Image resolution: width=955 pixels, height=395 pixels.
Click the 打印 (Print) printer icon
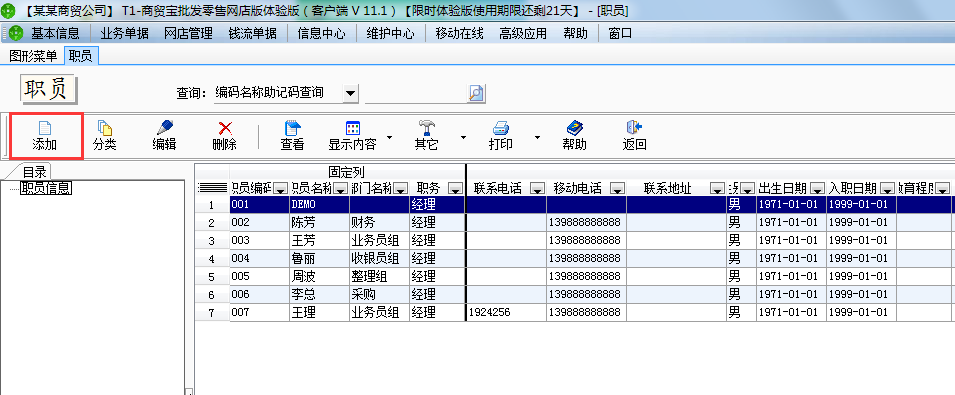coord(501,128)
